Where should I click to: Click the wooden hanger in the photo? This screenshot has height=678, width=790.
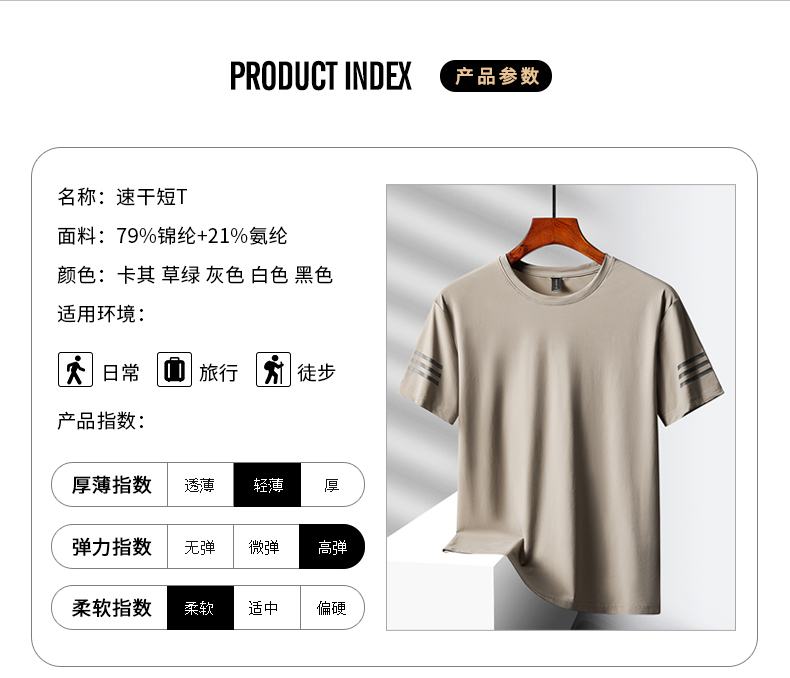554,239
